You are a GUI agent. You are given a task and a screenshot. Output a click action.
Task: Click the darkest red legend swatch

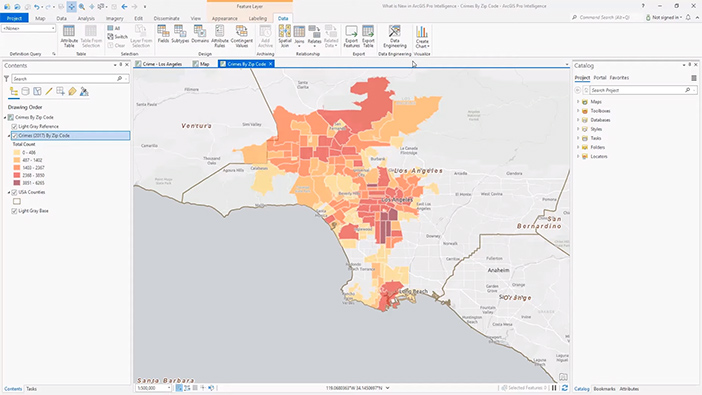click(x=17, y=183)
